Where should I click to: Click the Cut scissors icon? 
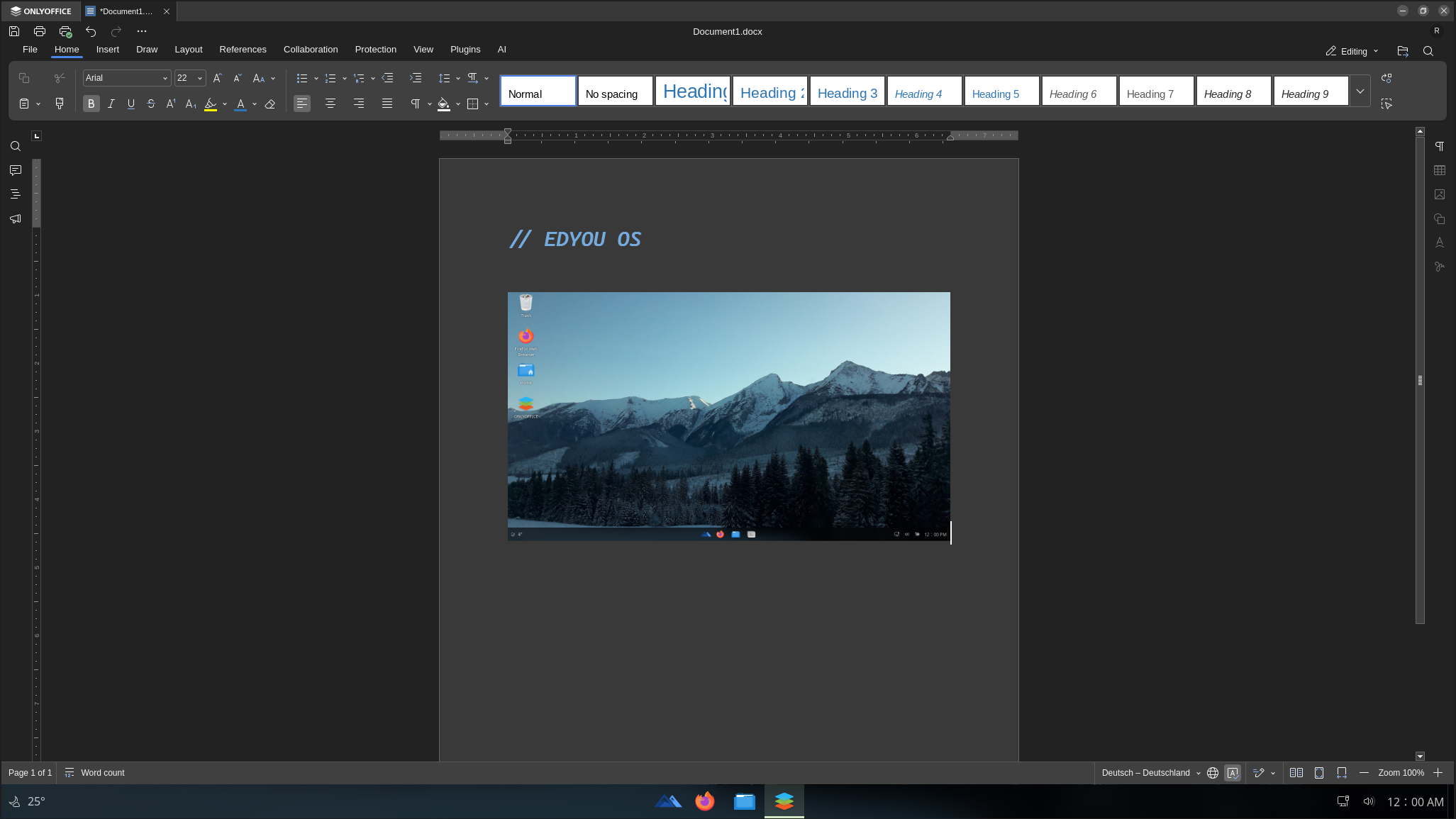click(60, 78)
